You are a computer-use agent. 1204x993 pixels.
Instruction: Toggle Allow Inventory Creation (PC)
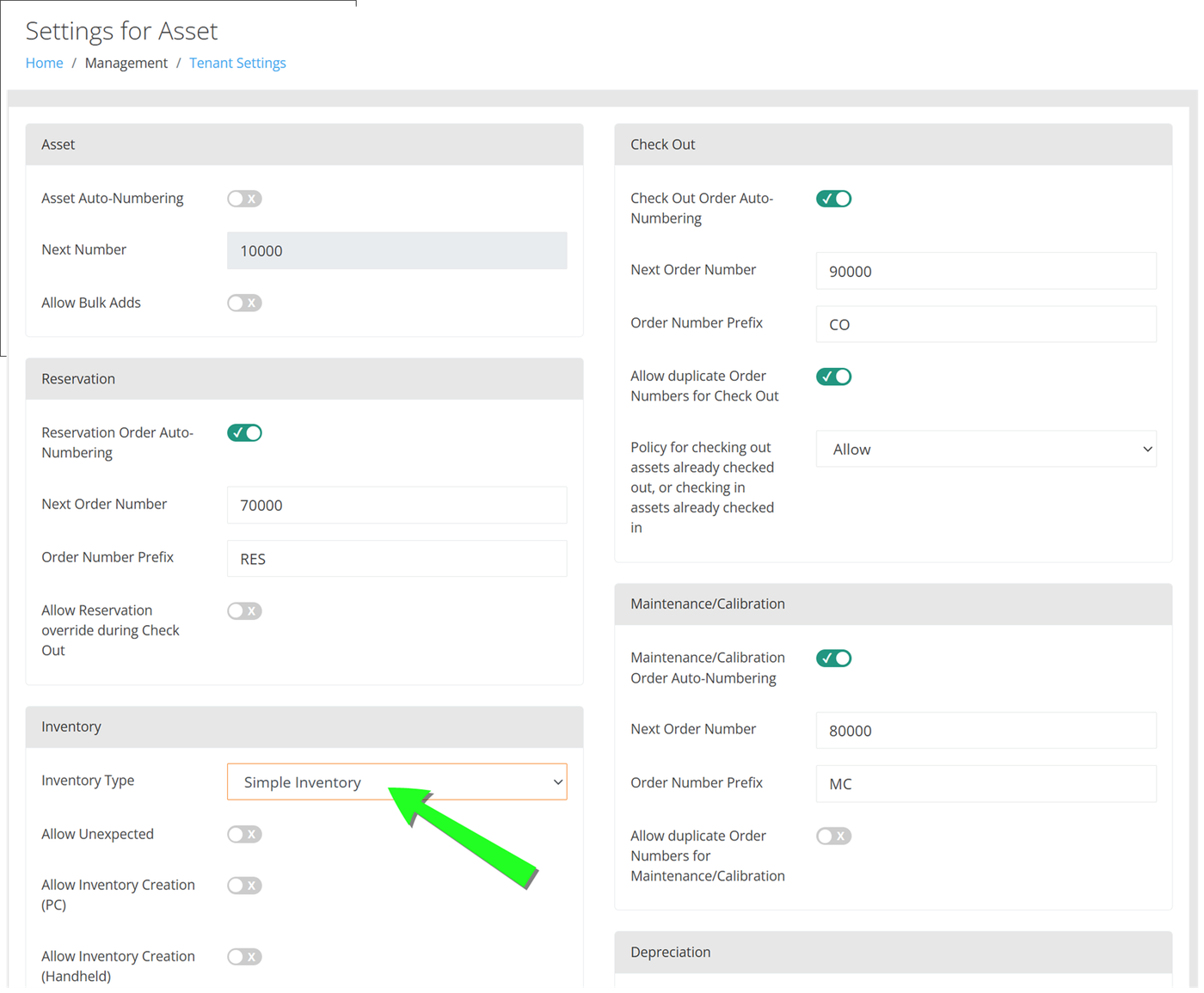(x=244, y=885)
